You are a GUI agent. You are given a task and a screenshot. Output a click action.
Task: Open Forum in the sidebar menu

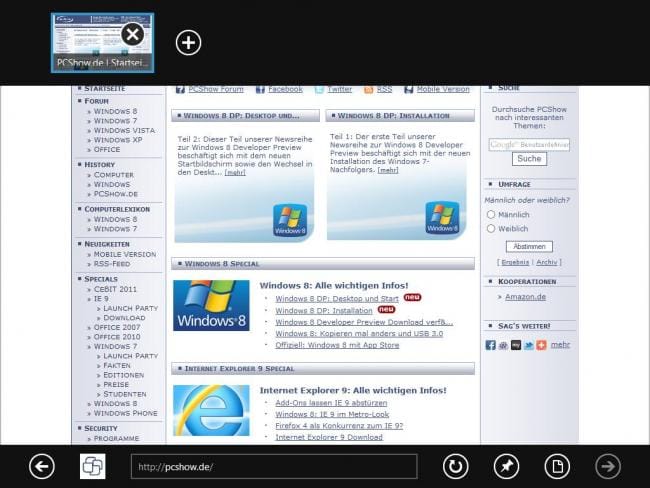tap(96, 101)
